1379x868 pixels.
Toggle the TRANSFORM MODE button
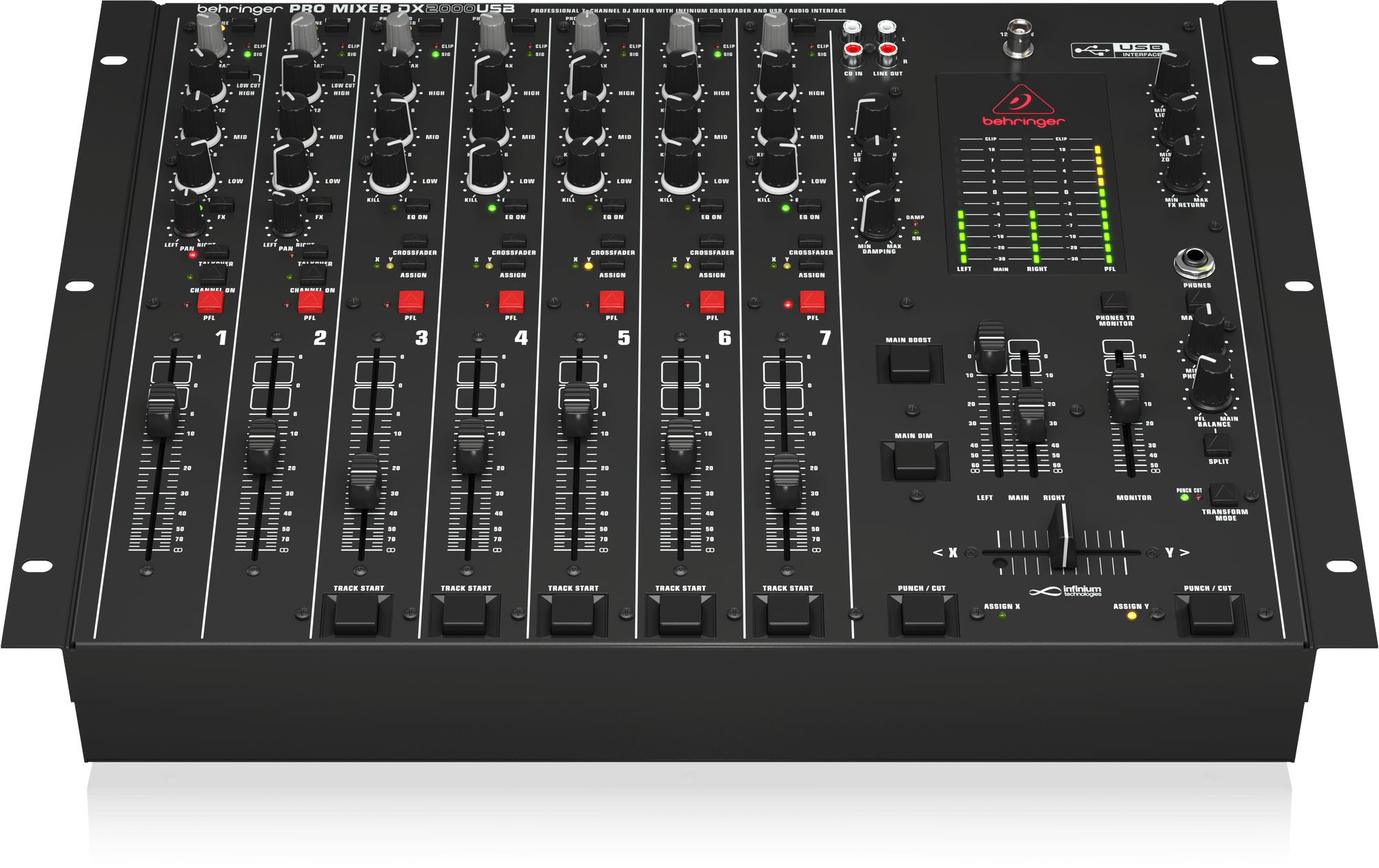pos(1222,494)
